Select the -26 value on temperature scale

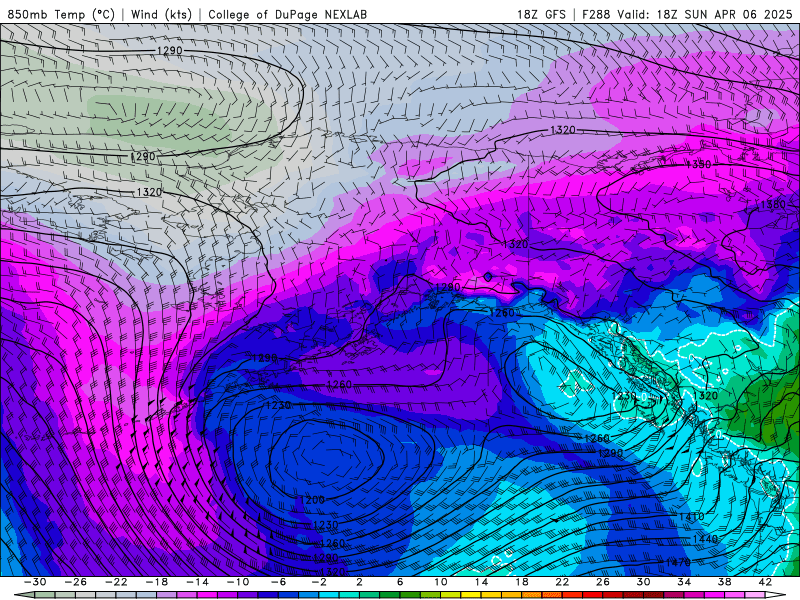click(76, 582)
